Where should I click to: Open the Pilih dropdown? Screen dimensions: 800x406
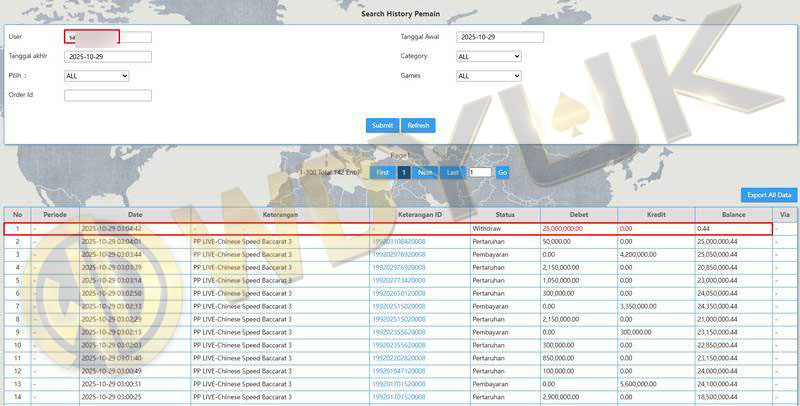[96, 76]
